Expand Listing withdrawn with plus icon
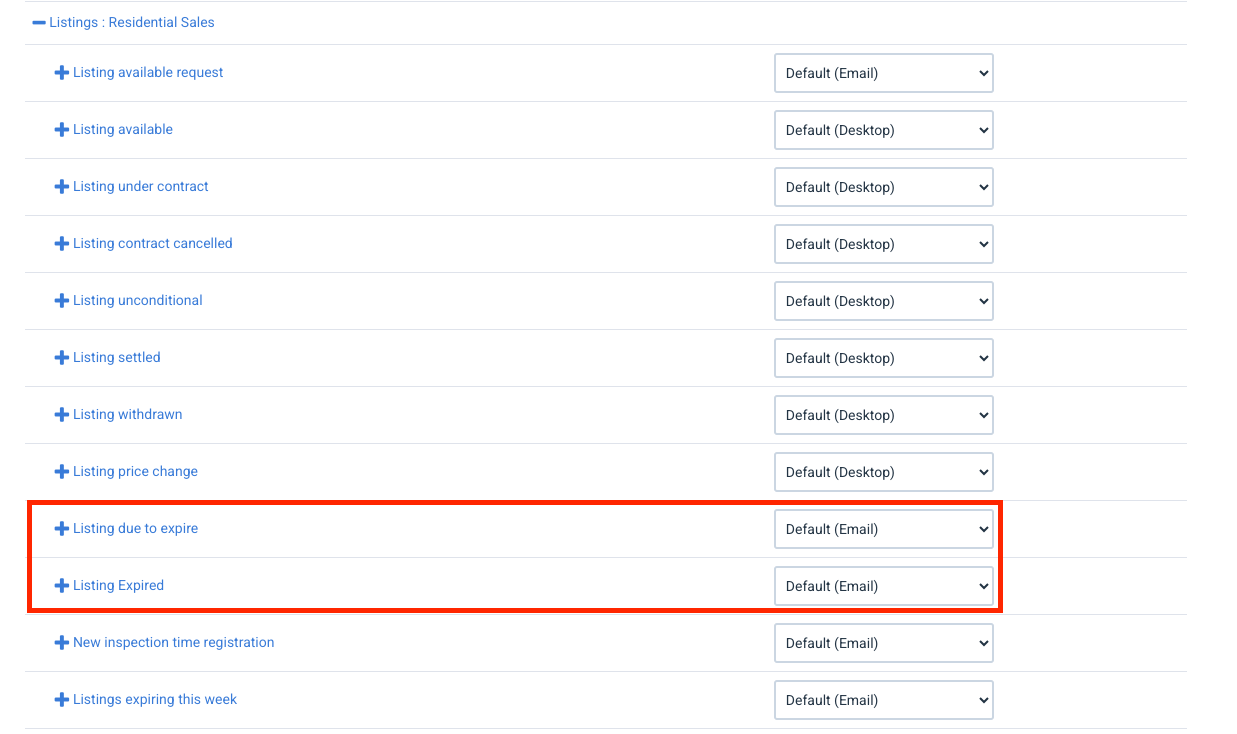This screenshot has width=1237, height=734. pyautogui.click(x=61, y=415)
